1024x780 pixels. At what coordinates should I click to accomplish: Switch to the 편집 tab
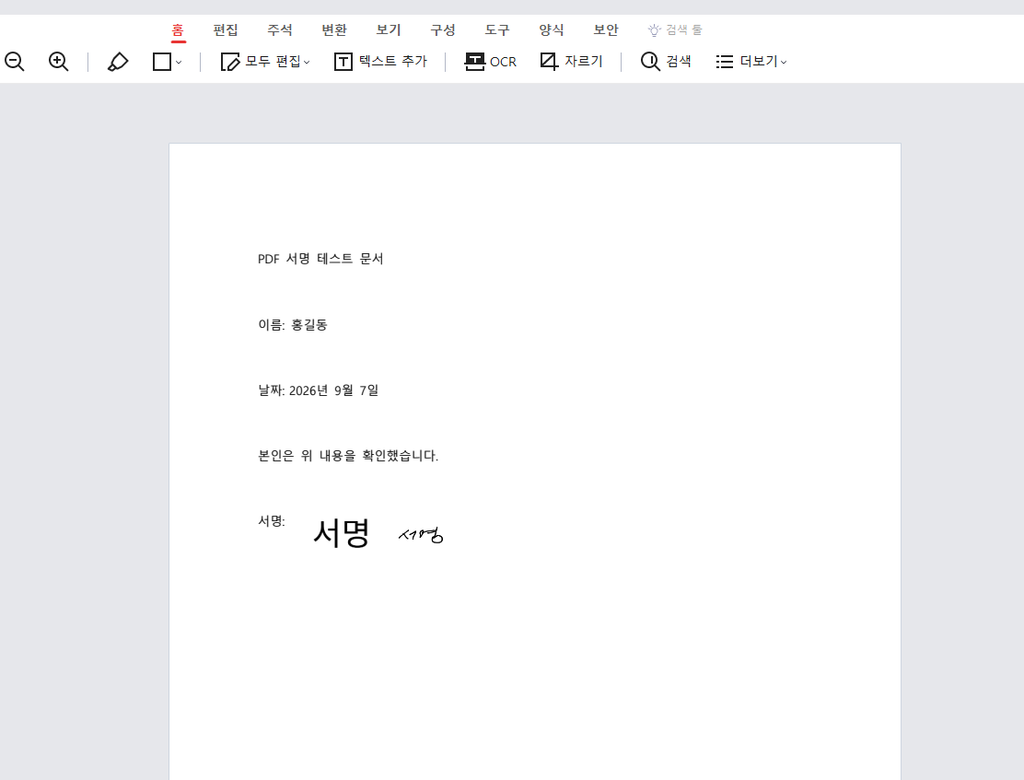tap(225, 30)
